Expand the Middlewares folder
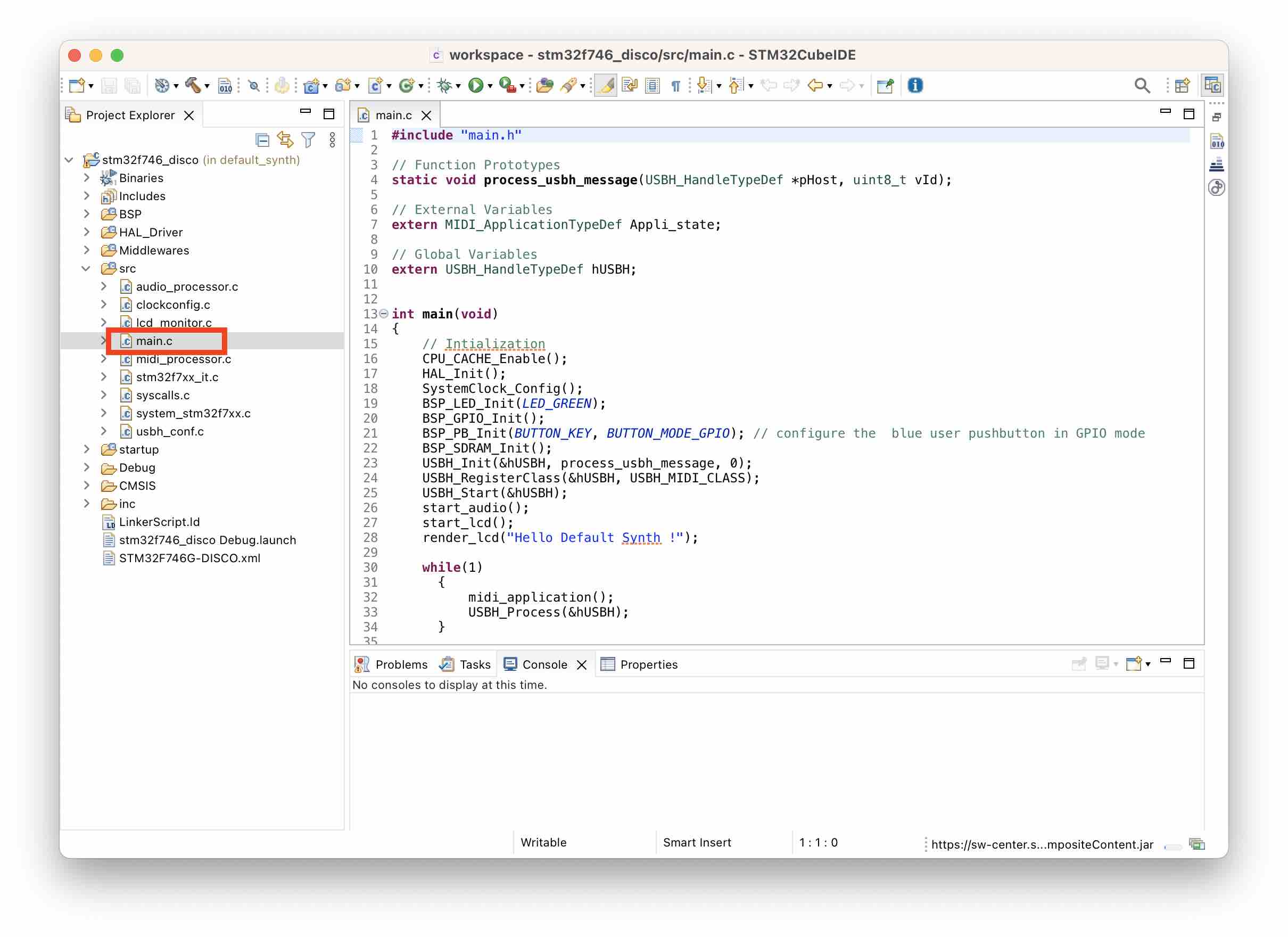This screenshot has width=1288, height=937. coord(86,250)
